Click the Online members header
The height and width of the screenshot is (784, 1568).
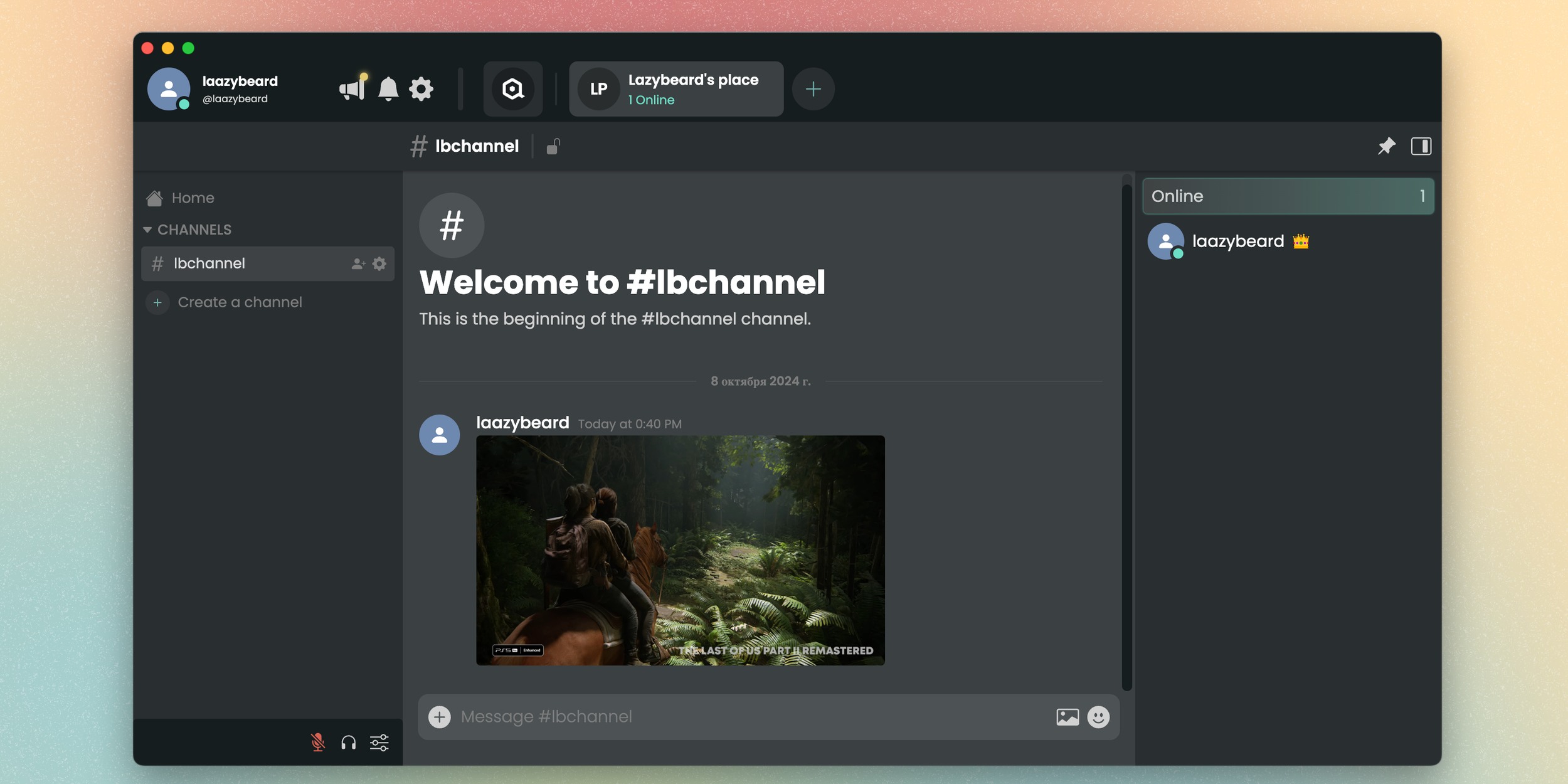(x=1288, y=196)
